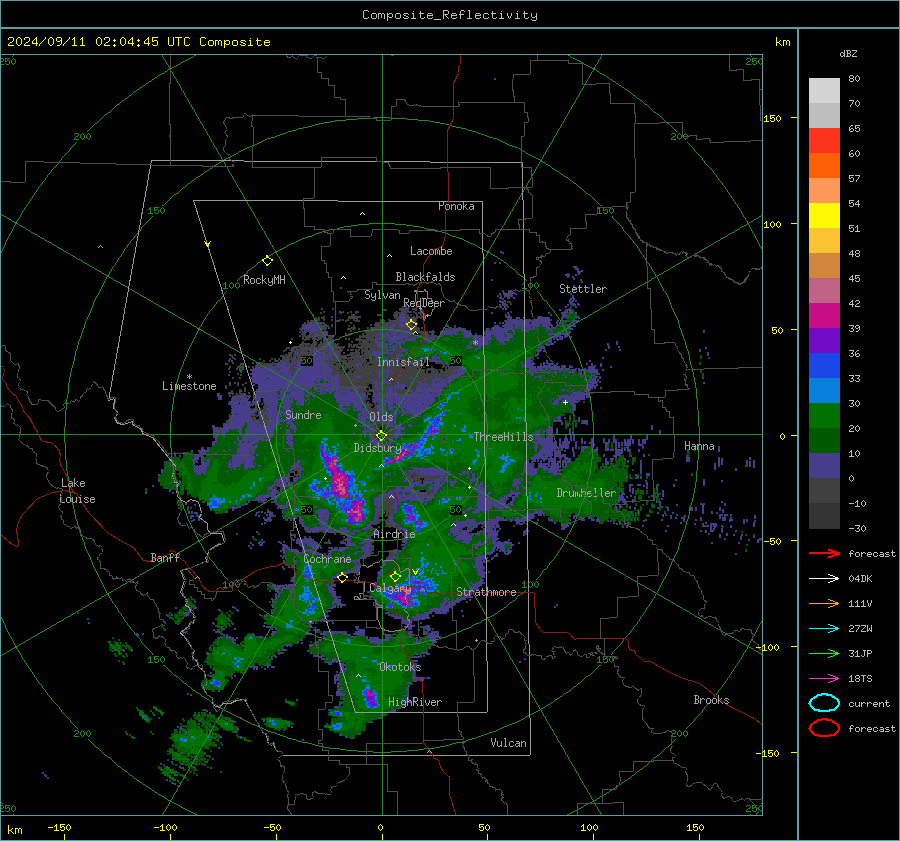Click the Lacombe city label
The height and width of the screenshot is (841, 900).
pos(431,251)
